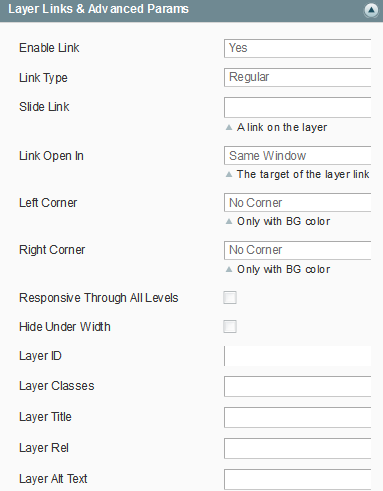The width and height of the screenshot is (383, 491).
Task: Open the Right Corner dropdown
Action: [x=297, y=250]
